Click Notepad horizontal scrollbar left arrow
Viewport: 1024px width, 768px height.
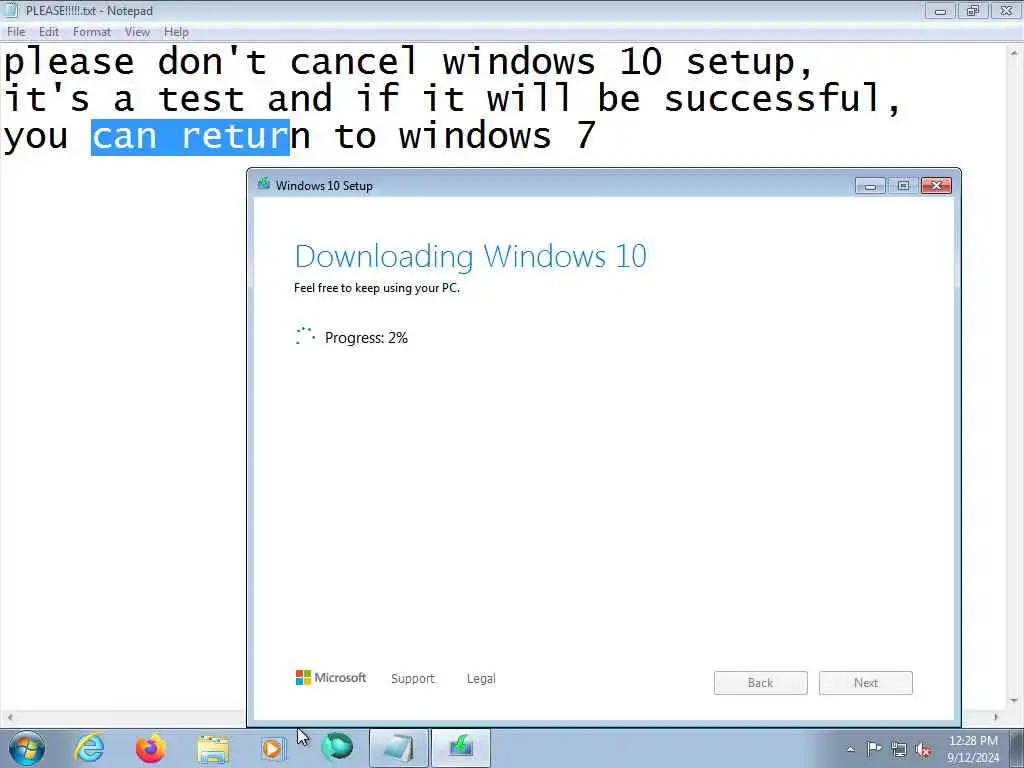10,716
